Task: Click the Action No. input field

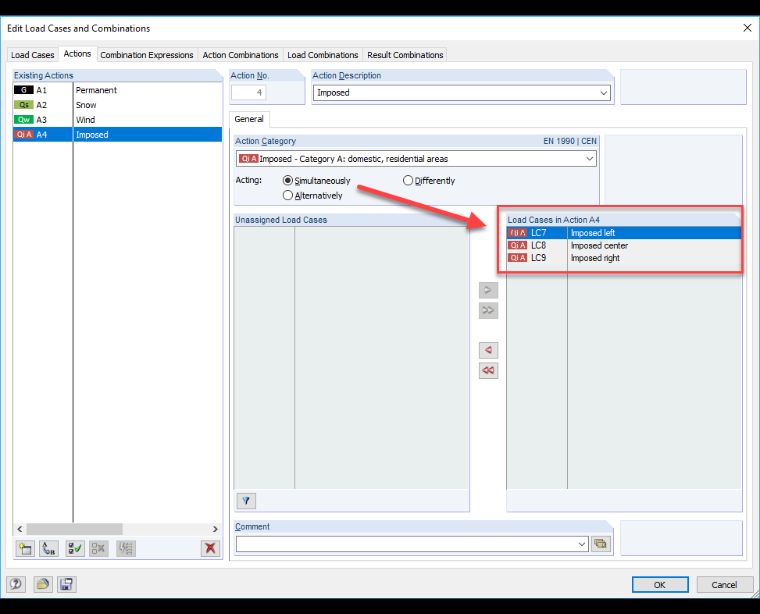Action: pyautogui.click(x=249, y=93)
